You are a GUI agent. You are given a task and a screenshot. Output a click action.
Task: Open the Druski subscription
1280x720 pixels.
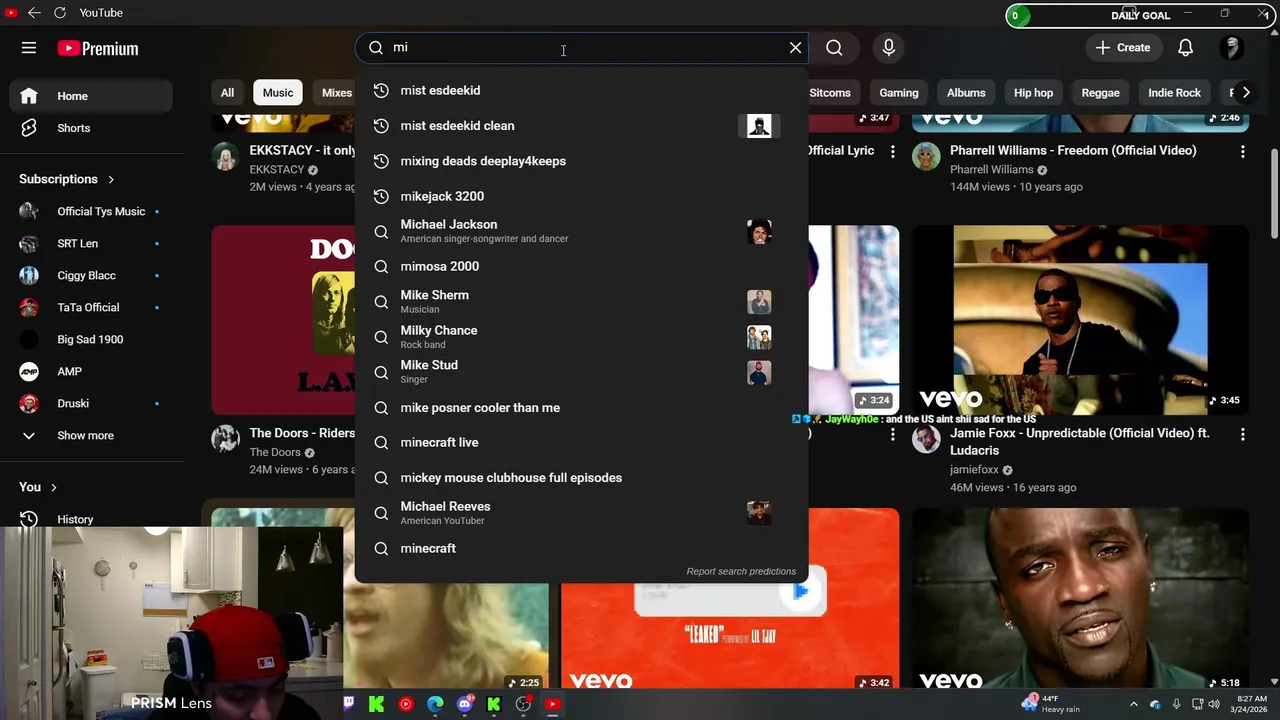pyautogui.click(x=91, y=404)
